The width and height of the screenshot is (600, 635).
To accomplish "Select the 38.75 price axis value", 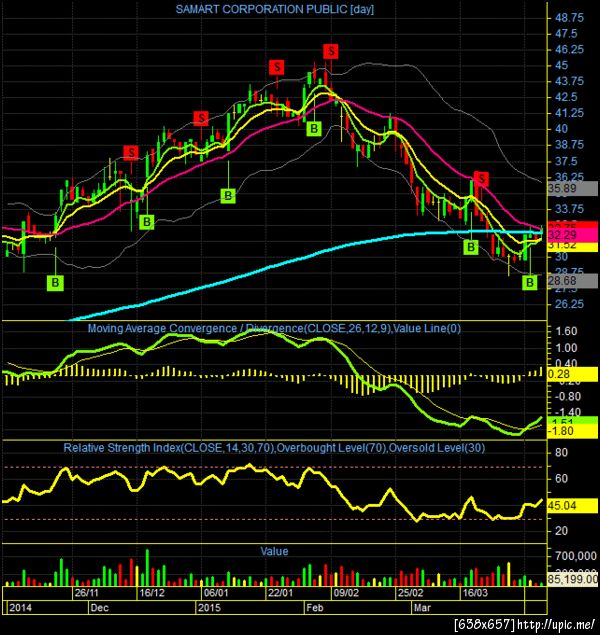I will pyautogui.click(x=569, y=145).
